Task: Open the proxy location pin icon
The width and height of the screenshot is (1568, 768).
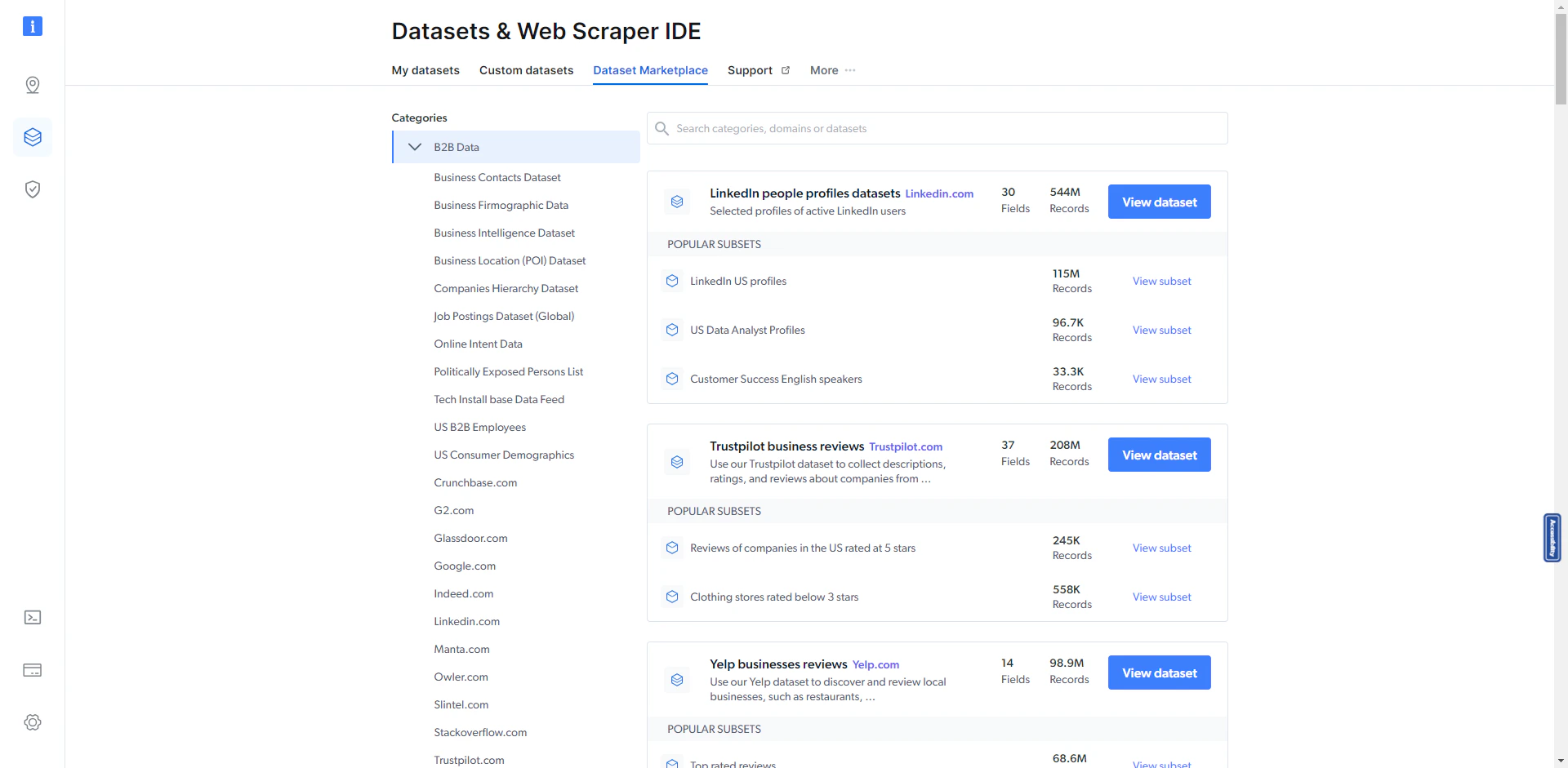Action: pyautogui.click(x=33, y=85)
